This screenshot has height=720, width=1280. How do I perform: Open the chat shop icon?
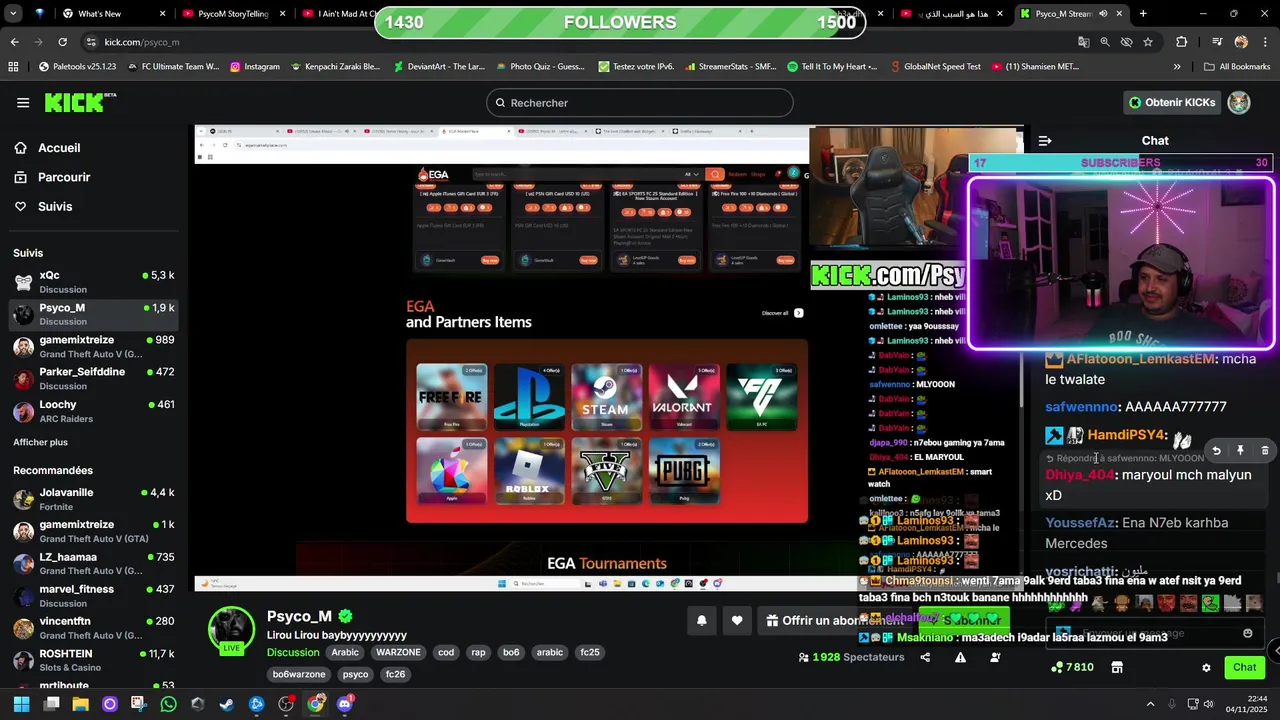pyautogui.click(x=1117, y=667)
